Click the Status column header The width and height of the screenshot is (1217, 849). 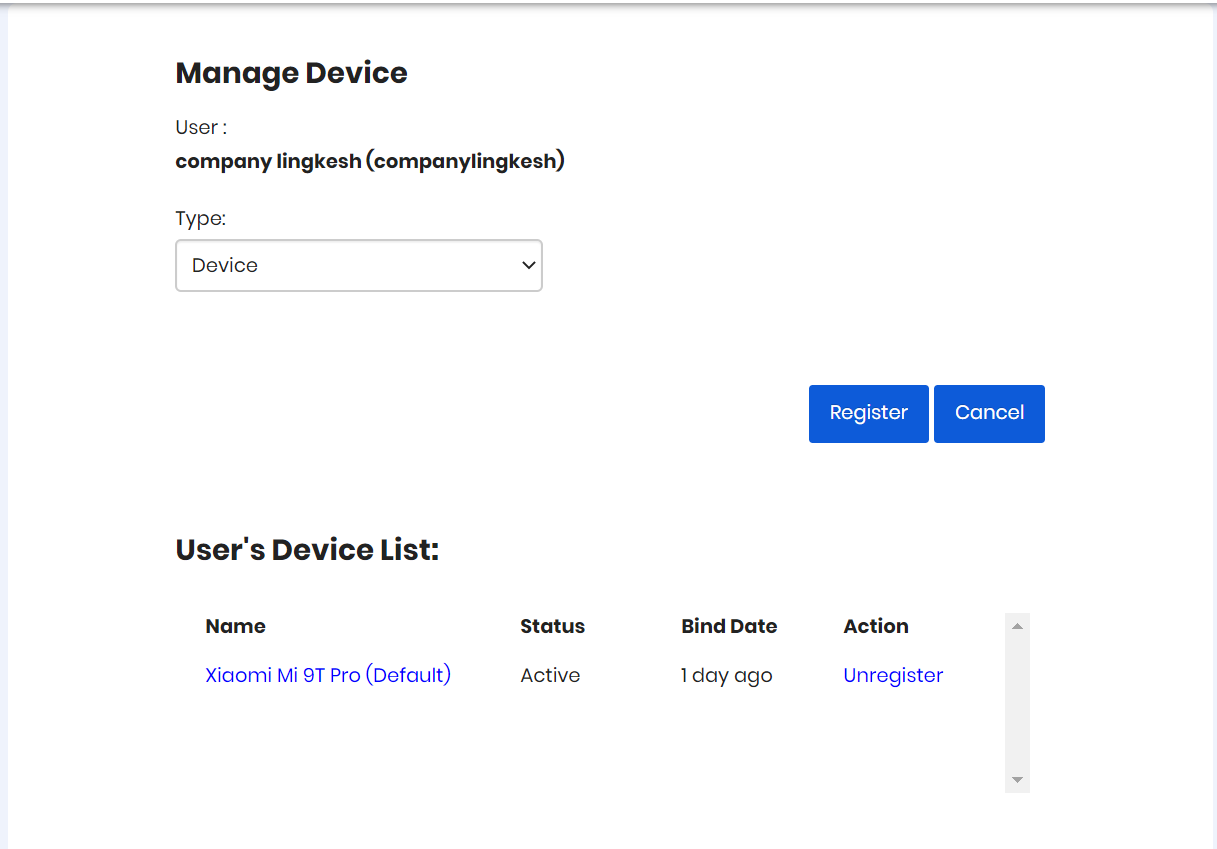pyautogui.click(x=552, y=626)
